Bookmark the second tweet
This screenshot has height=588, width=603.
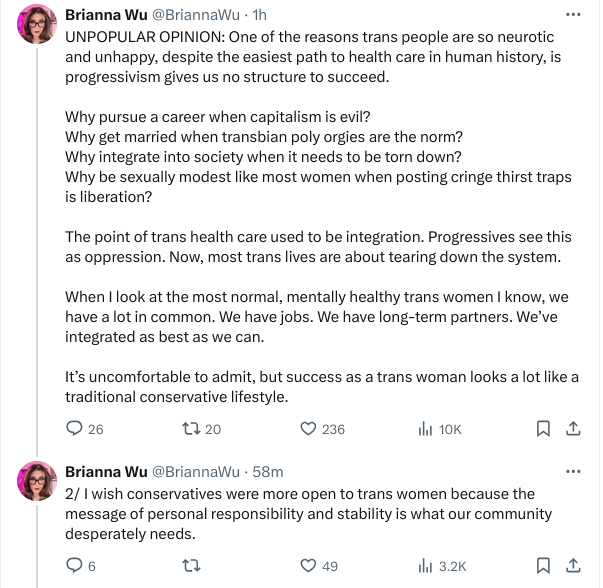[543, 565]
